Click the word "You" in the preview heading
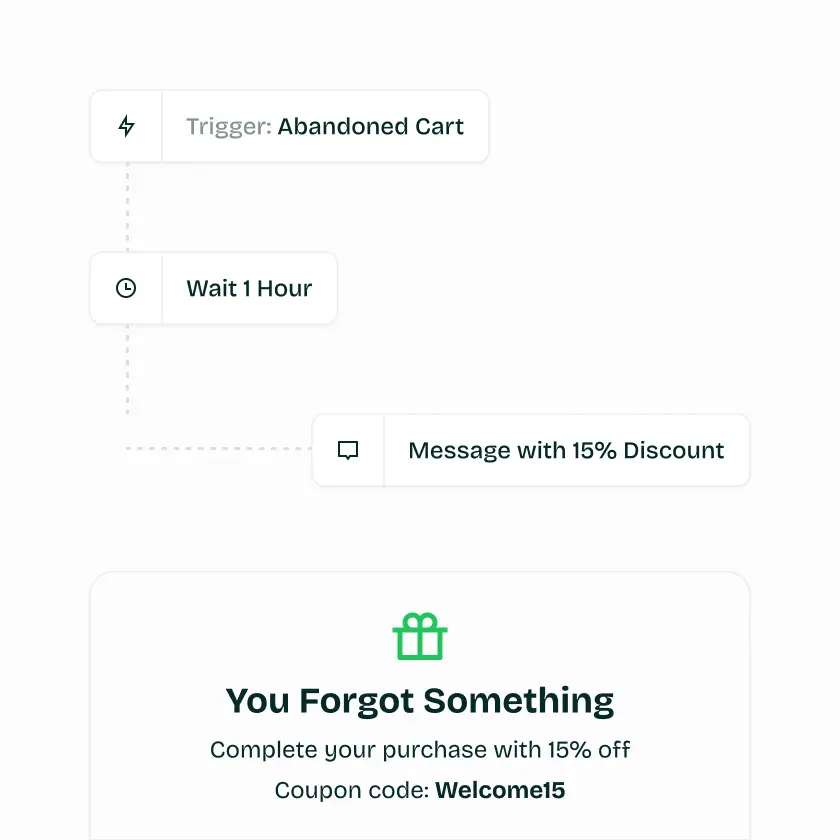The image size is (840, 840). pyautogui.click(x=258, y=701)
